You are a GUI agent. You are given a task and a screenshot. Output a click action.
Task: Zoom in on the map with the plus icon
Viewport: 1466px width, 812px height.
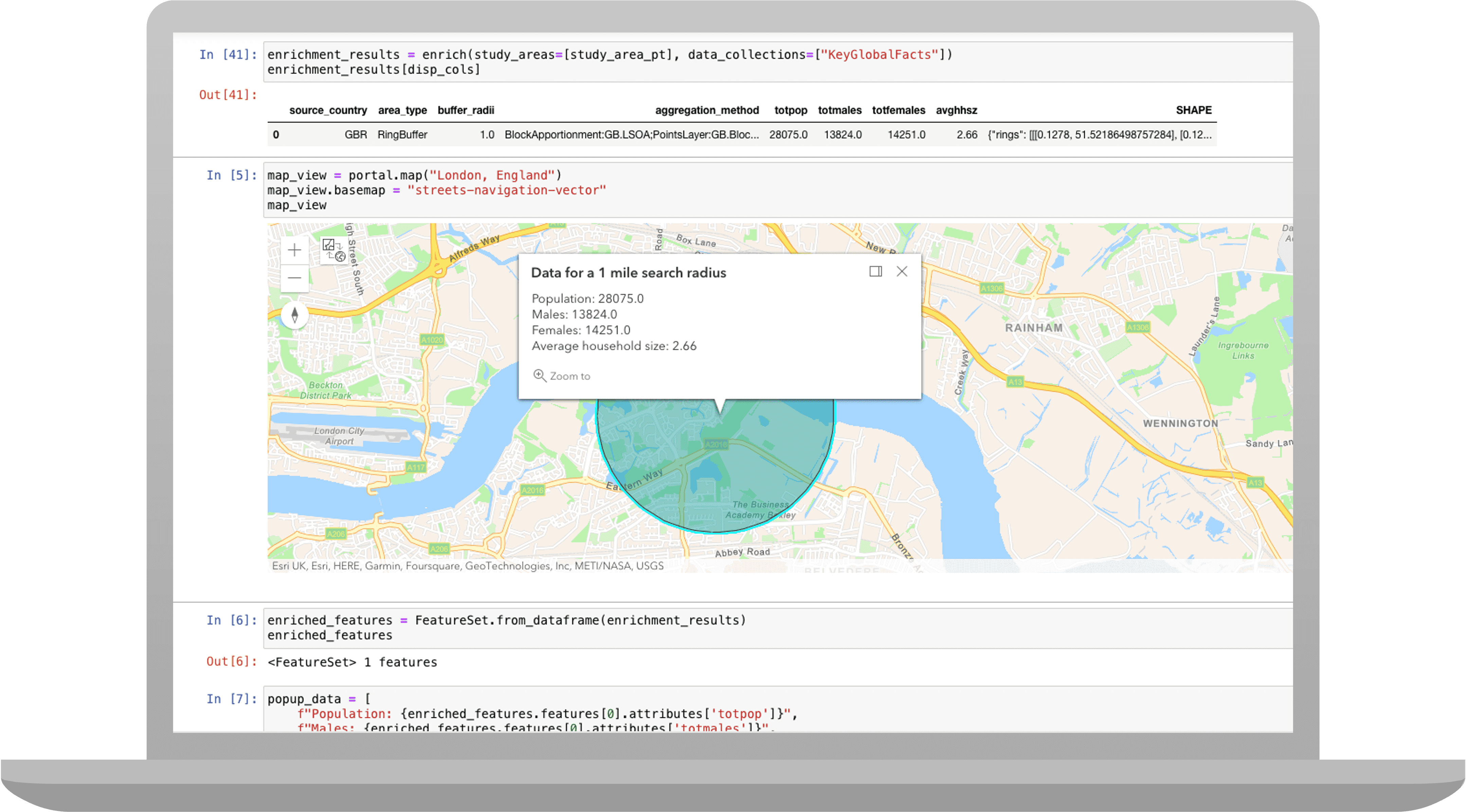295,250
